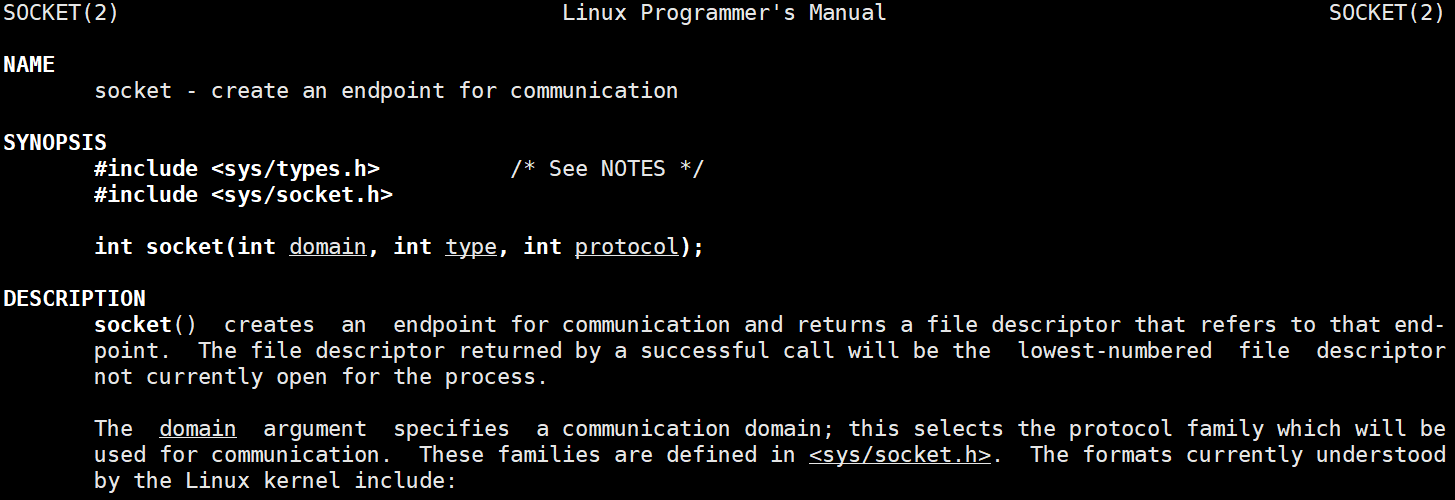1455x500 pixels.
Task: Click the #include <sys/types.h> line
Action: click(237, 169)
